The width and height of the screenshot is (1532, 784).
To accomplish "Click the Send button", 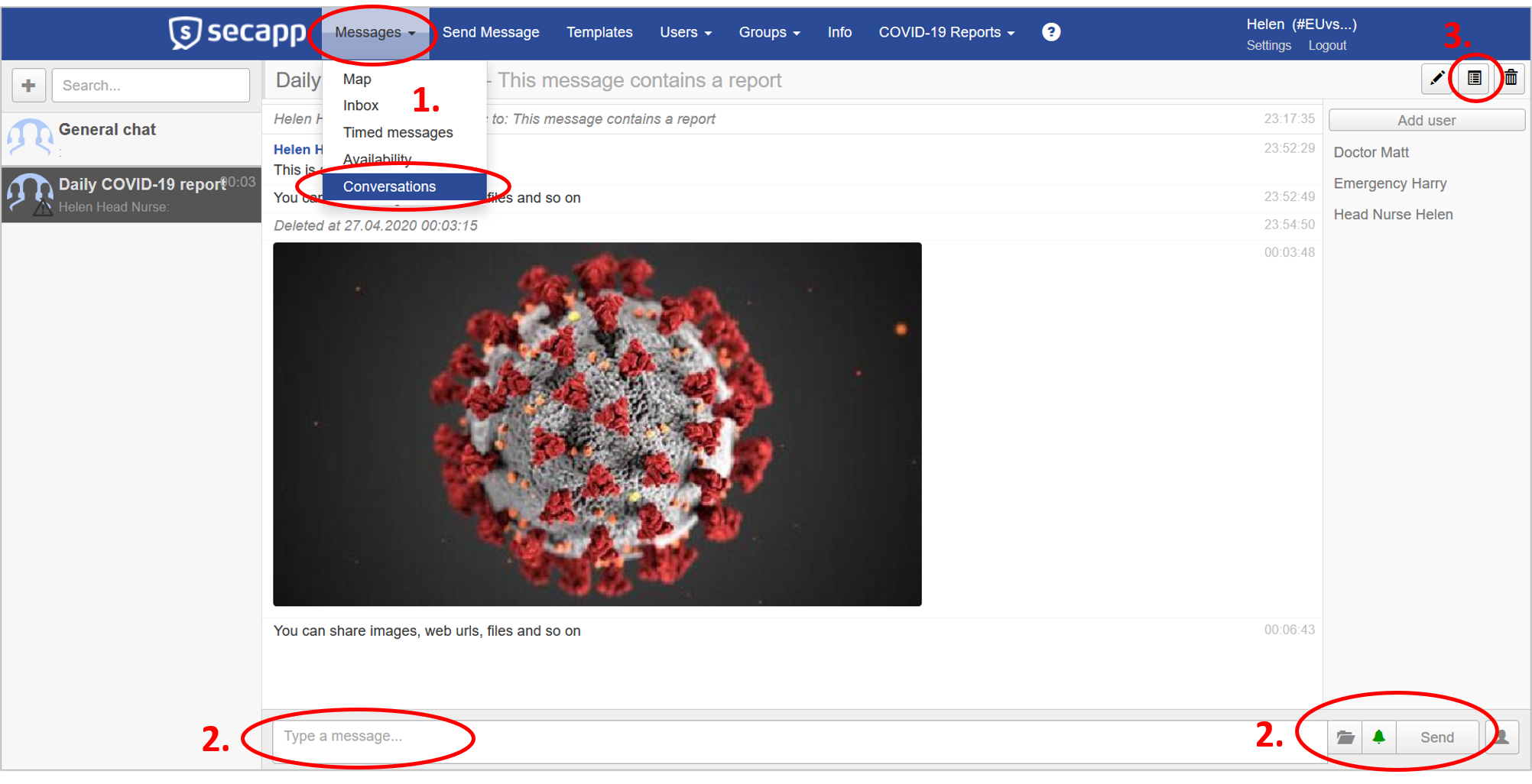I will tap(1437, 737).
